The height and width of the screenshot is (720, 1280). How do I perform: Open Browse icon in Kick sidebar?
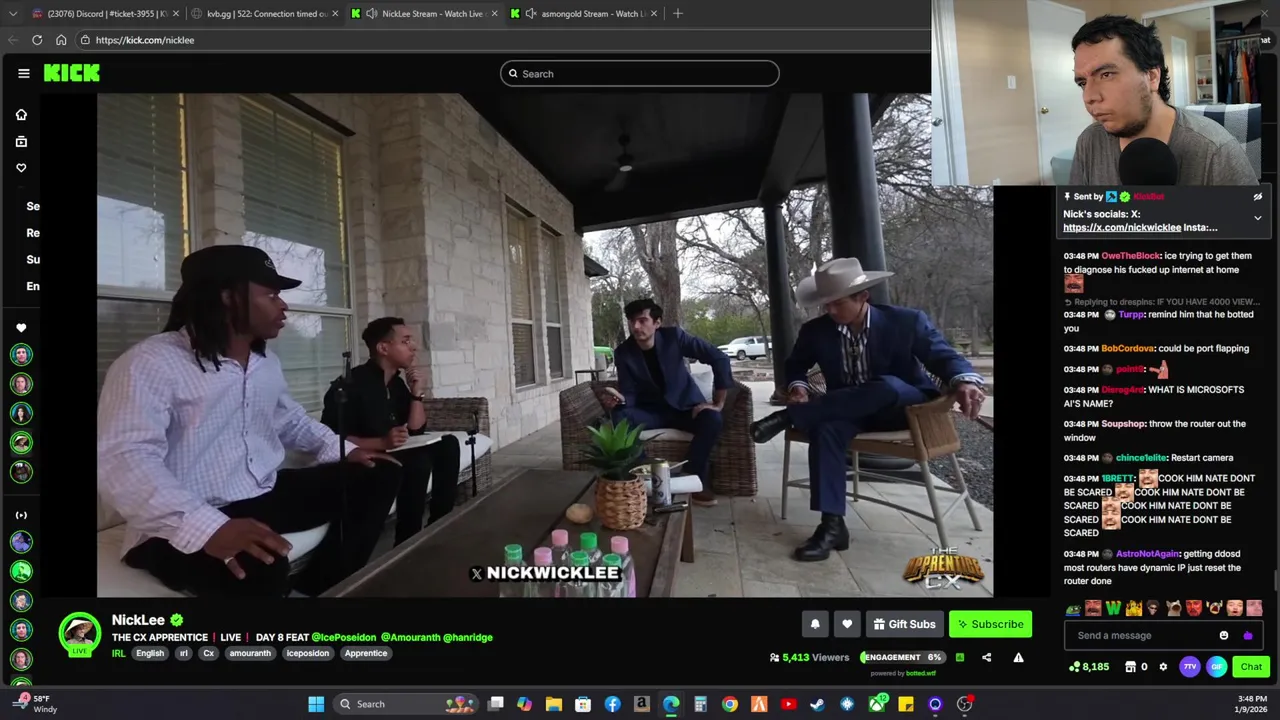pos(21,142)
